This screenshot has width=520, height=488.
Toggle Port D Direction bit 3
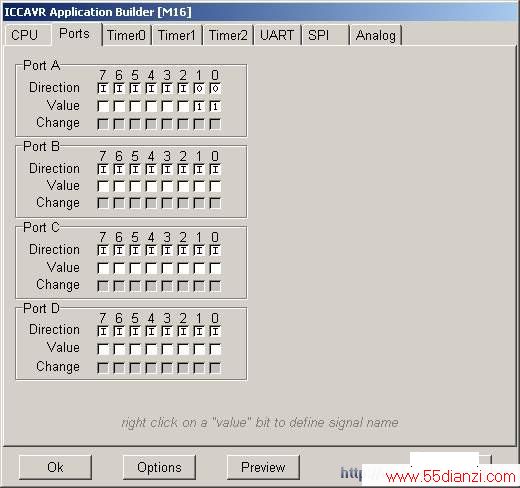[167, 331]
